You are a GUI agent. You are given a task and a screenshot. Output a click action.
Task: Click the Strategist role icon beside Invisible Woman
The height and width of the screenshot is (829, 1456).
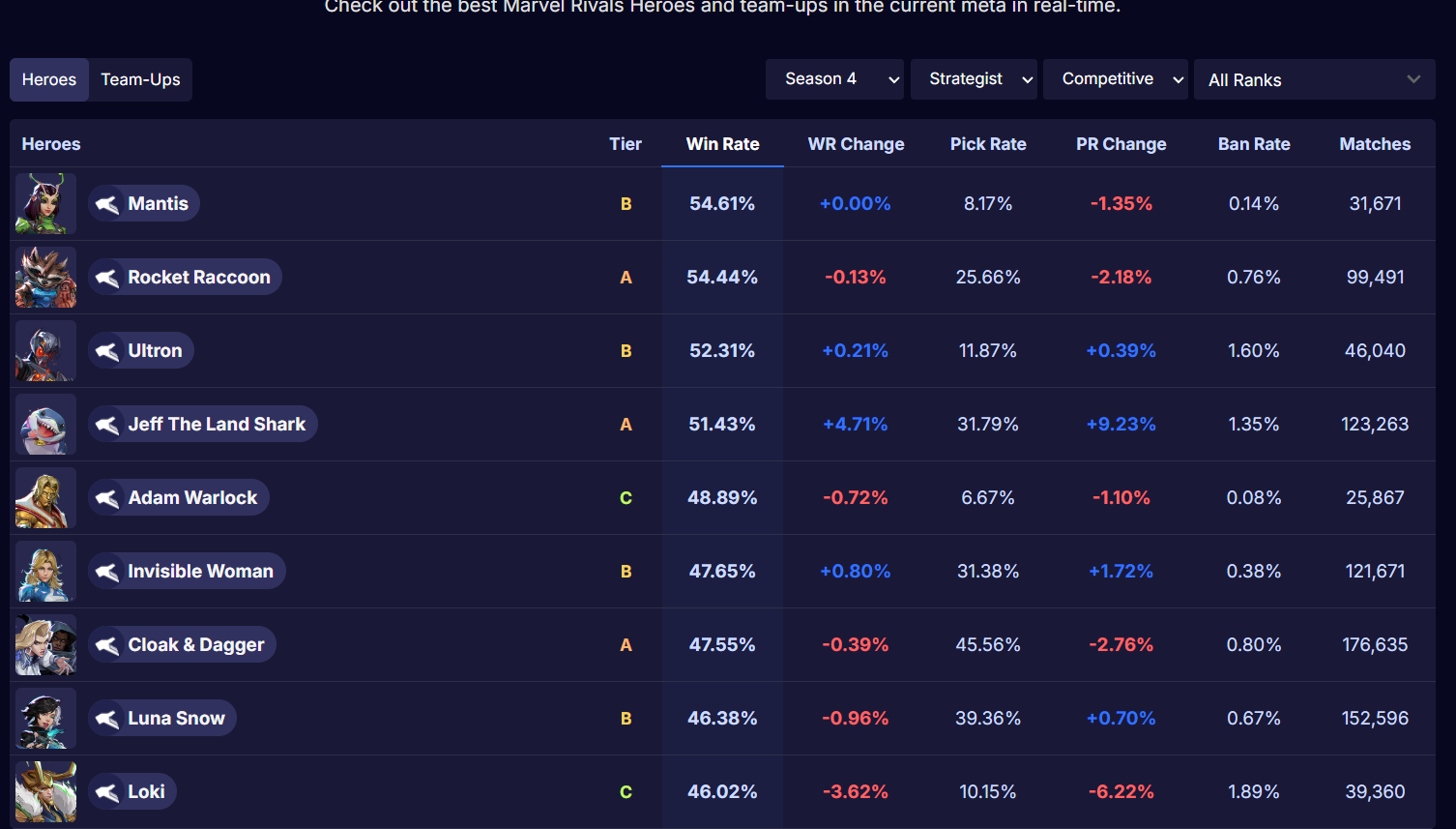tap(107, 572)
